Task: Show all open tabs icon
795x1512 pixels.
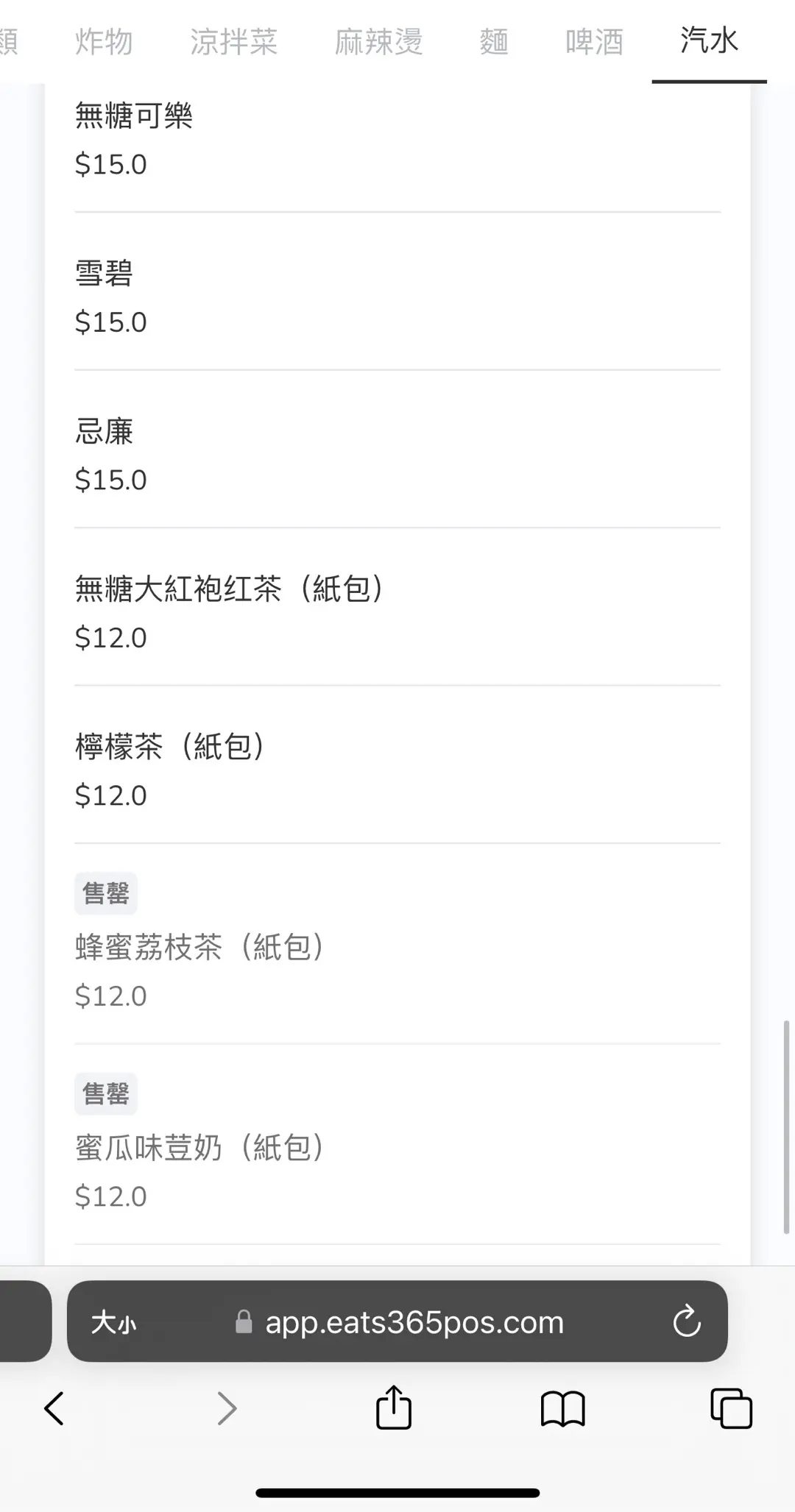Action: coord(731,1408)
